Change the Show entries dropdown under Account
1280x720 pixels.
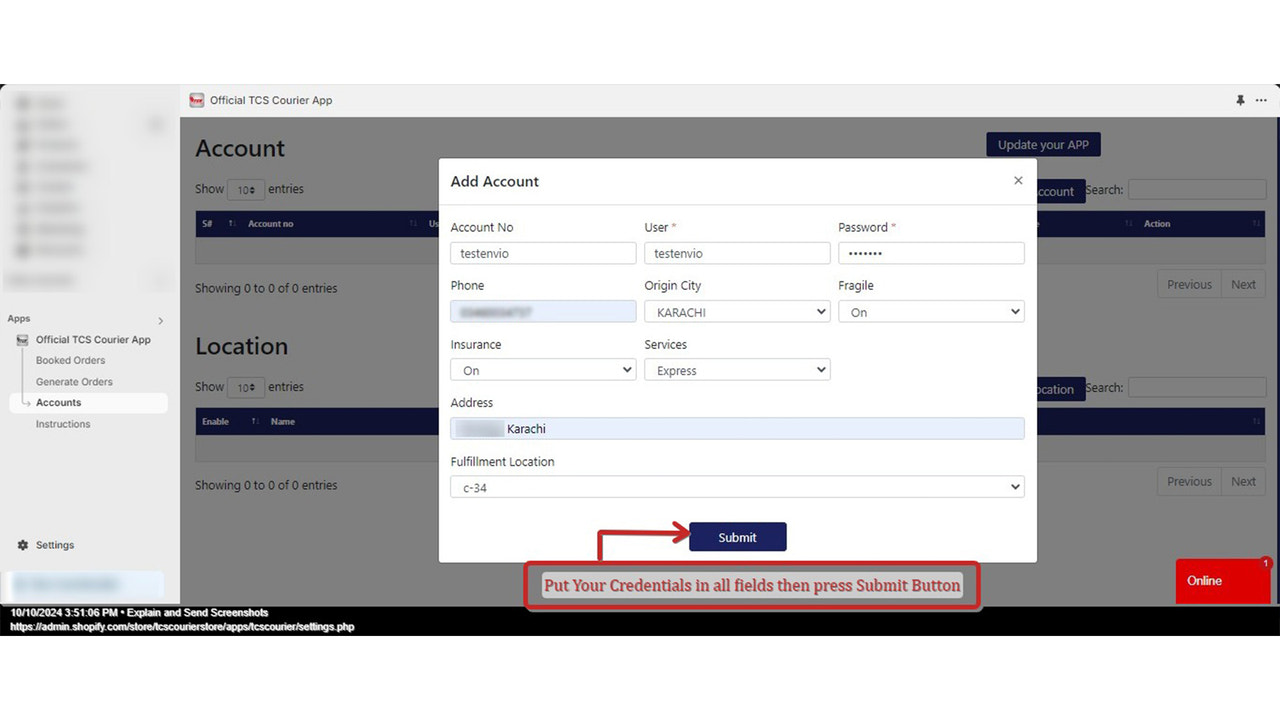click(246, 189)
